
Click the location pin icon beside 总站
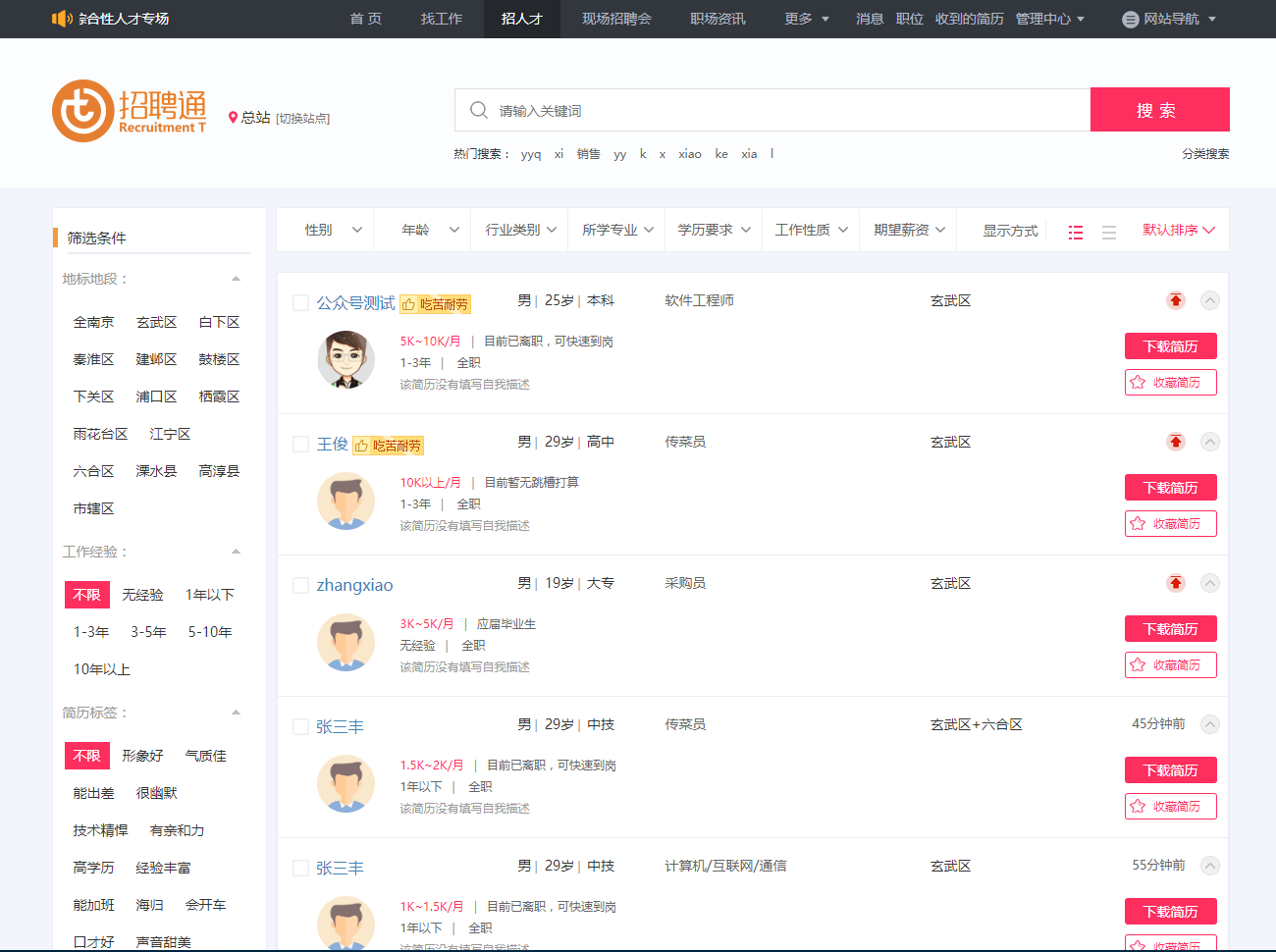pyautogui.click(x=233, y=118)
